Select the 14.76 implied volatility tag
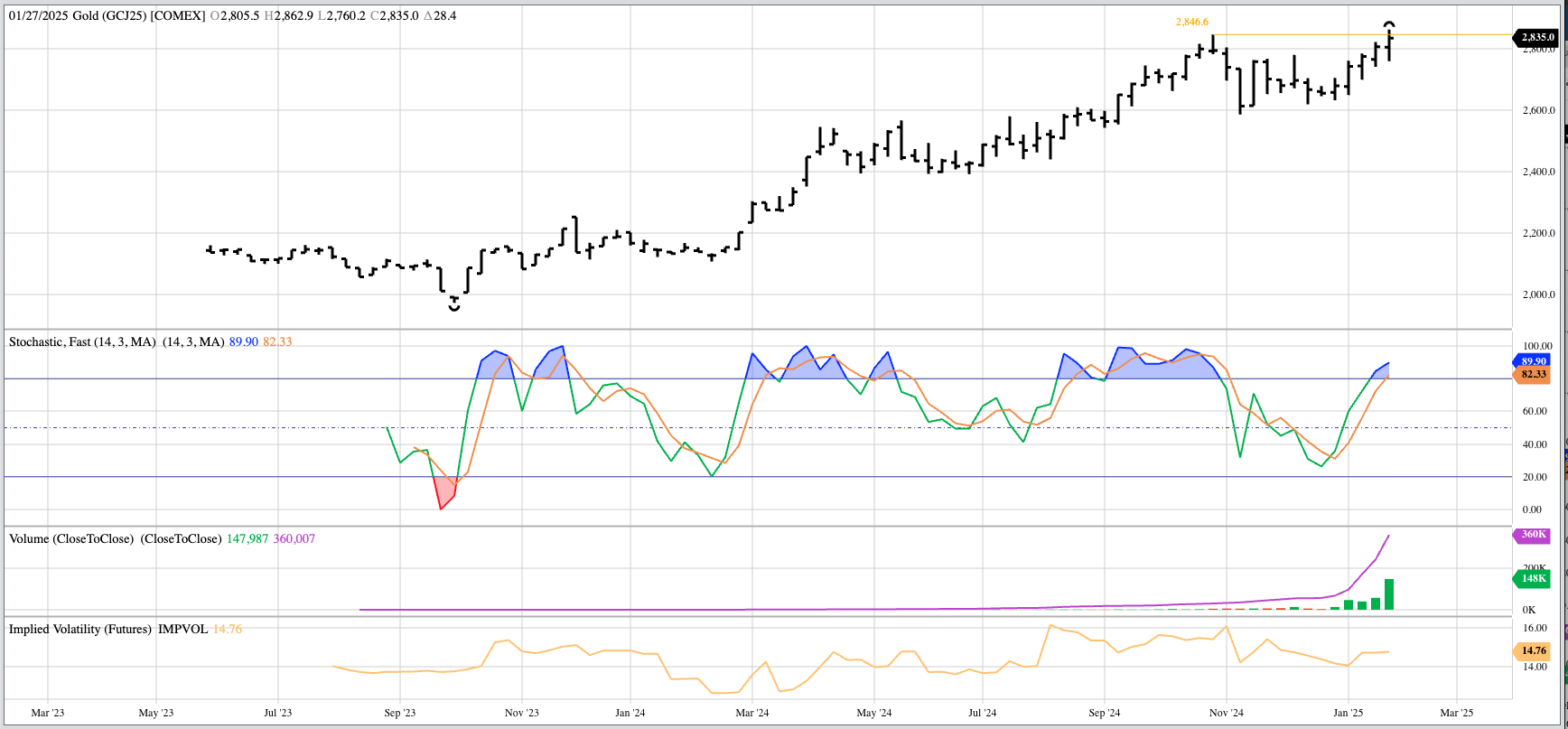This screenshot has height=729, width=1568. (1534, 650)
